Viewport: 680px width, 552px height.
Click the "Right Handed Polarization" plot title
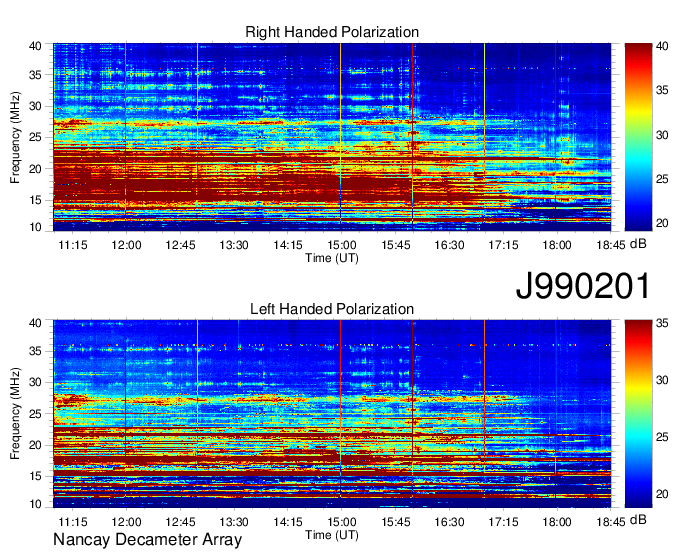pyautogui.click(x=332, y=32)
